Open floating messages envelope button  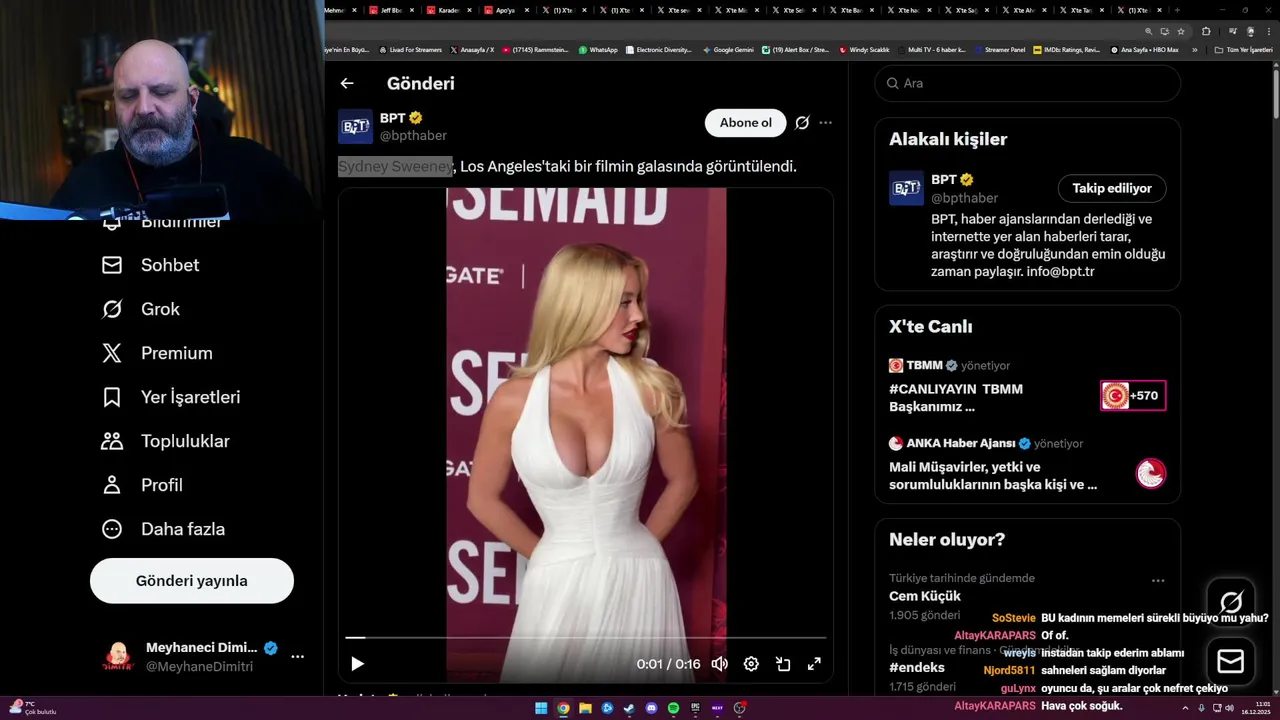pyautogui.click(x=1231, y=661)
